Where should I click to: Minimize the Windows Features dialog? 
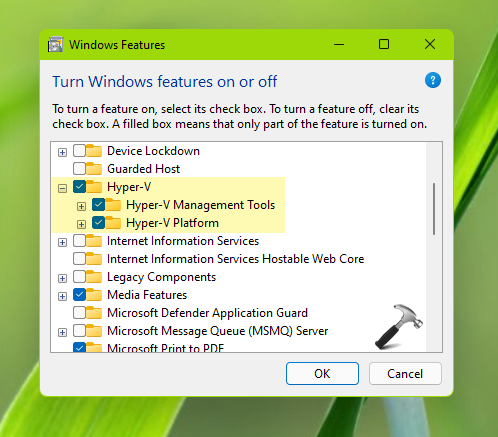click(x=339, y=44)
